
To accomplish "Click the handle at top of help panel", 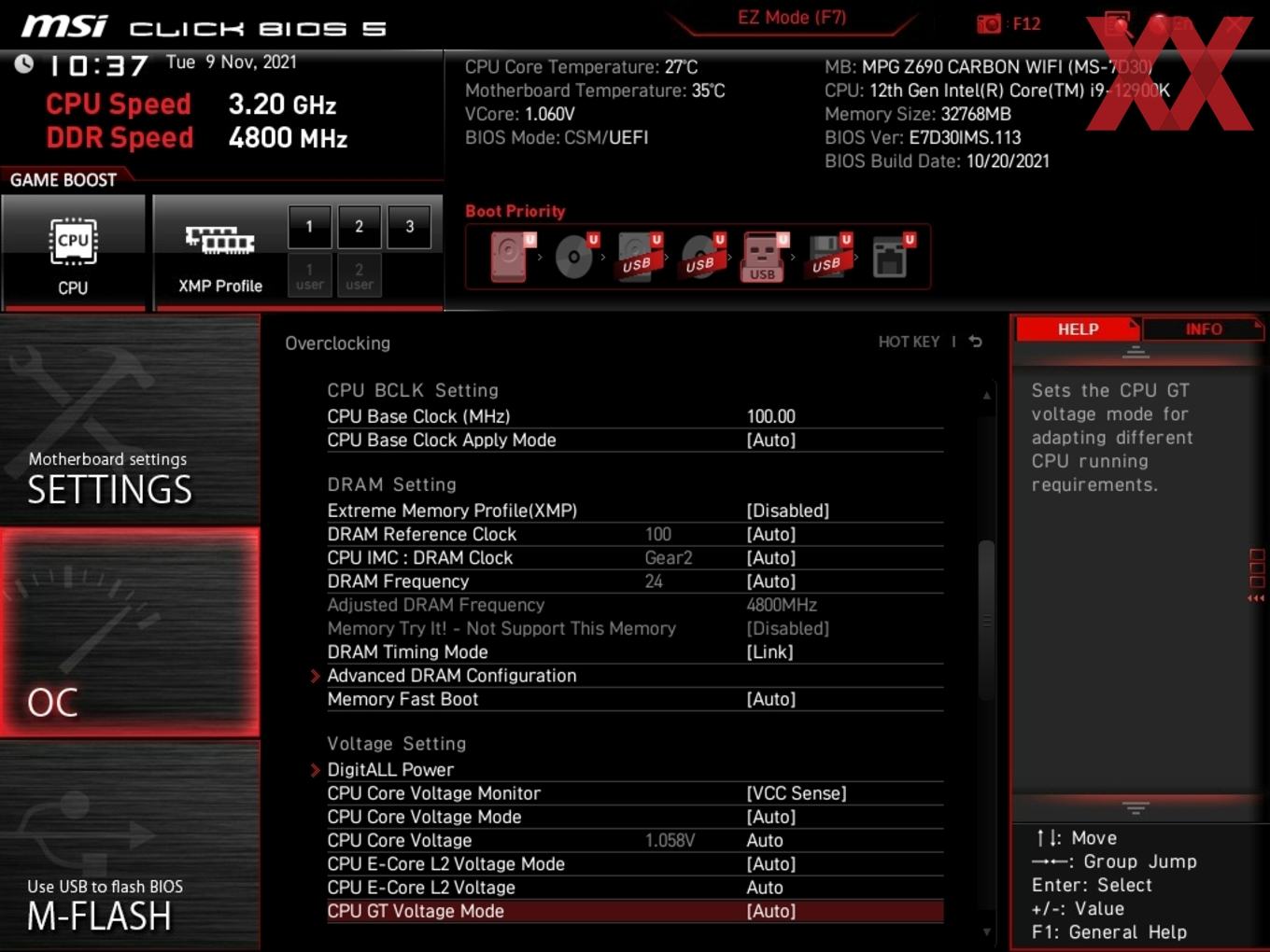I will [1136, 352].
